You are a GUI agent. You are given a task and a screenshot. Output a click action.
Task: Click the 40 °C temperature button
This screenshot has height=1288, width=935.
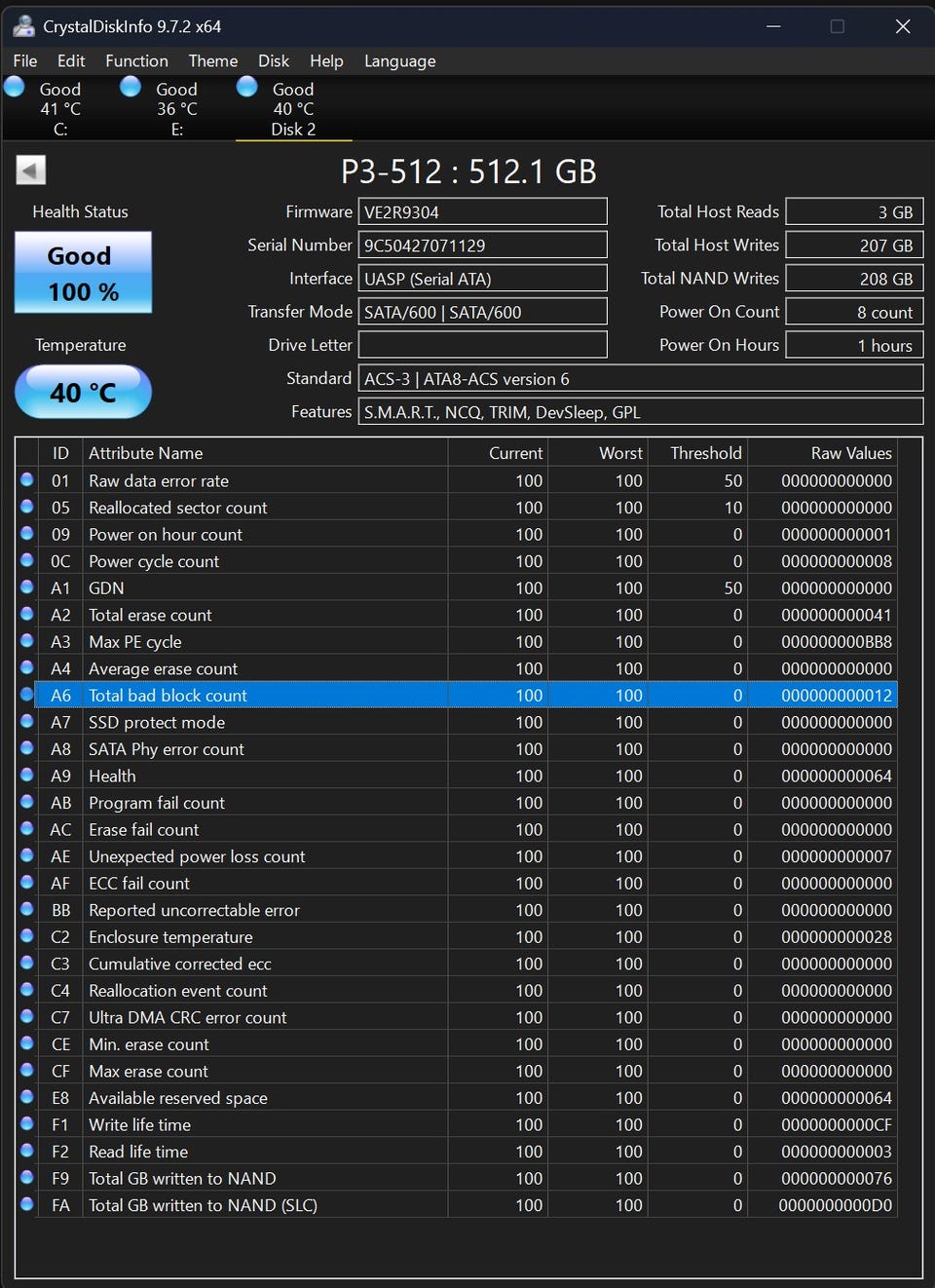[83, 392]
